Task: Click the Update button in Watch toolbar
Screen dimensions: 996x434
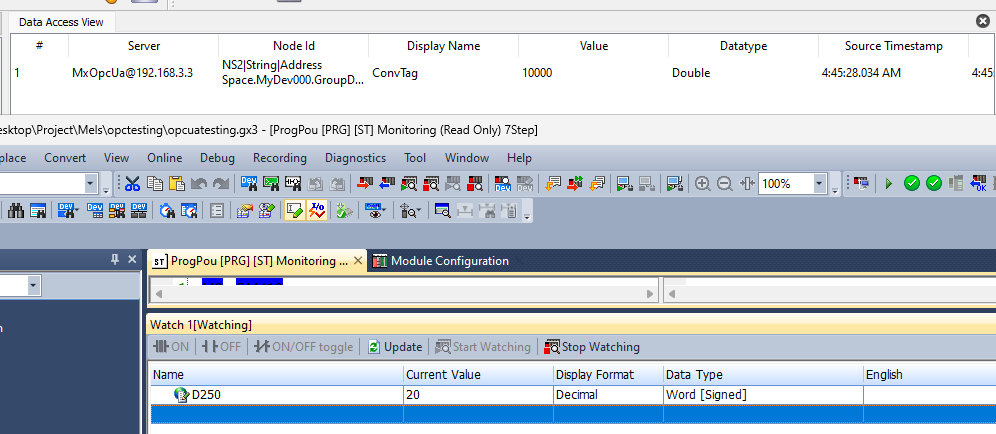Action: [396, 347]
